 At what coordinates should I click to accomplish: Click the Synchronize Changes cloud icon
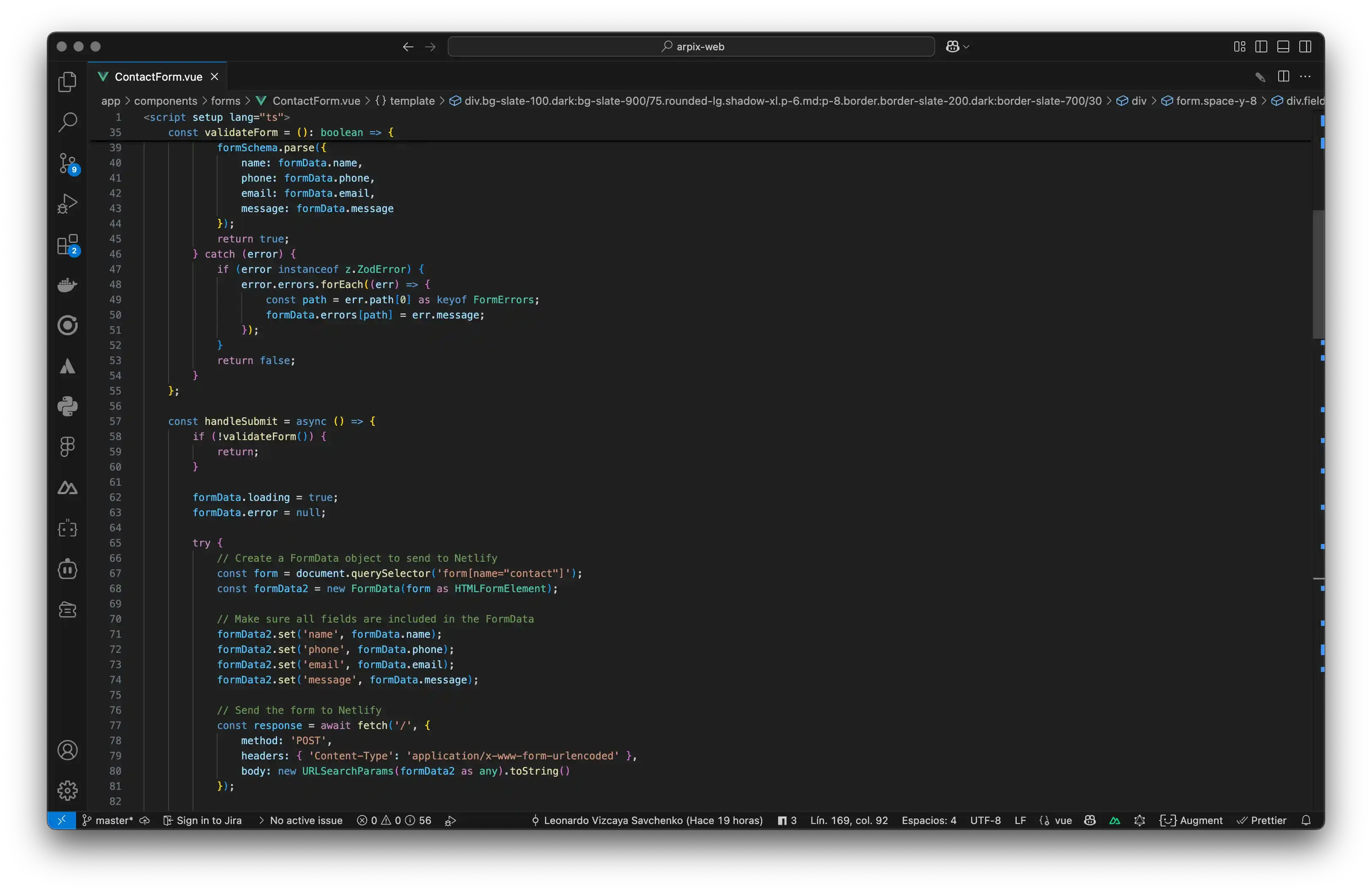click(x=145, y=821)
